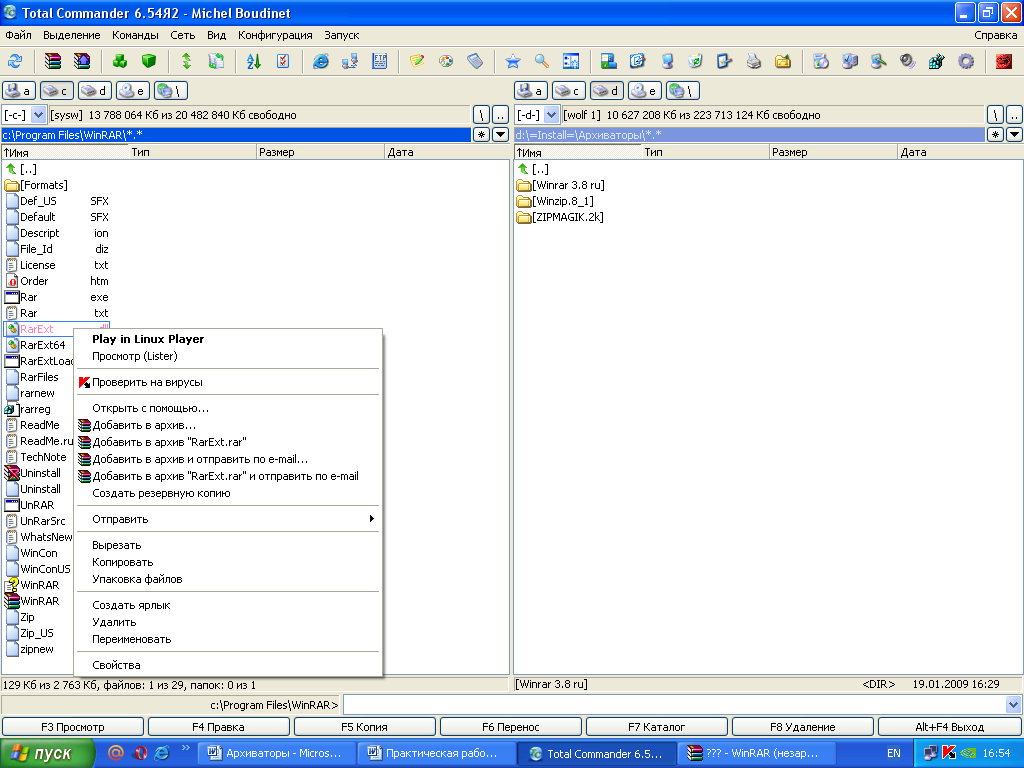Open the left panel [-c-] drive dropdown

(38, 115)
